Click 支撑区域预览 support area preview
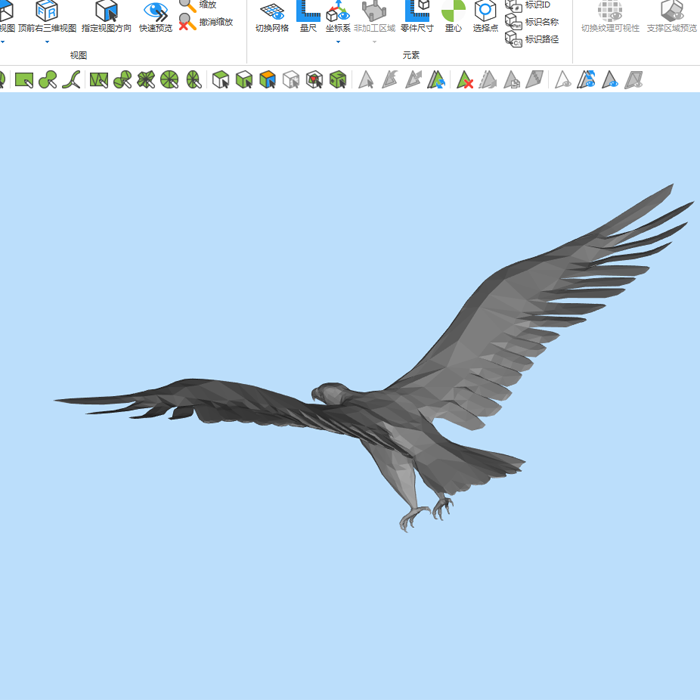The height and width of the screenshot is (700, 700). click(672, 16)
